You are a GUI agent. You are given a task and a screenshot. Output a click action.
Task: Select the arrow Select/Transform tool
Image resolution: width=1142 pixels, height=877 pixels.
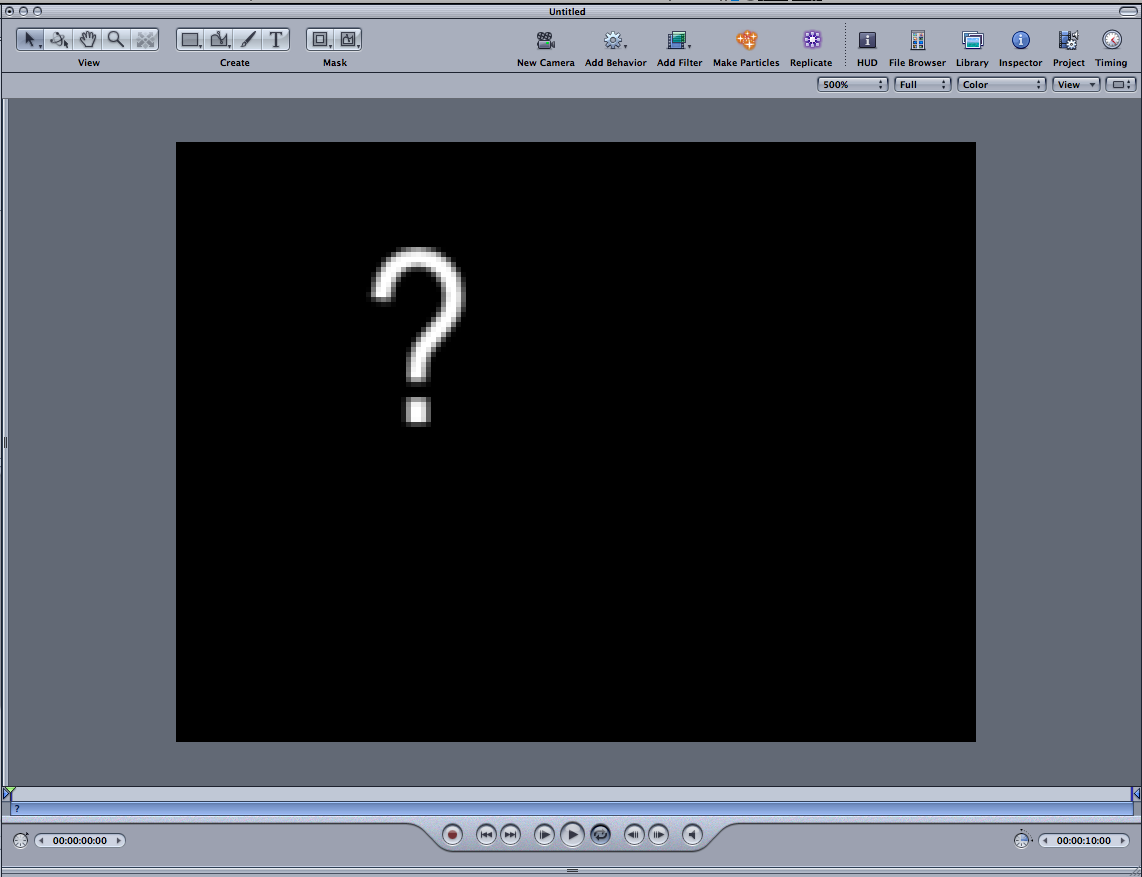point(30,40)
